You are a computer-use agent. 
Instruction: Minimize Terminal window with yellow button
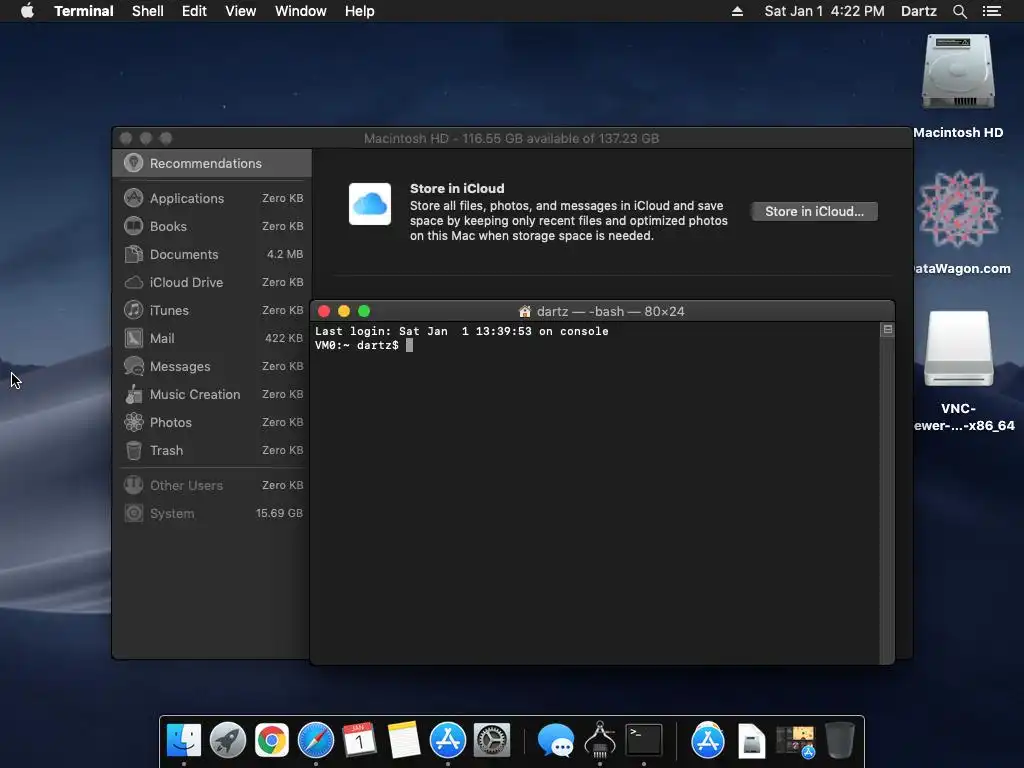pos(344,312)
